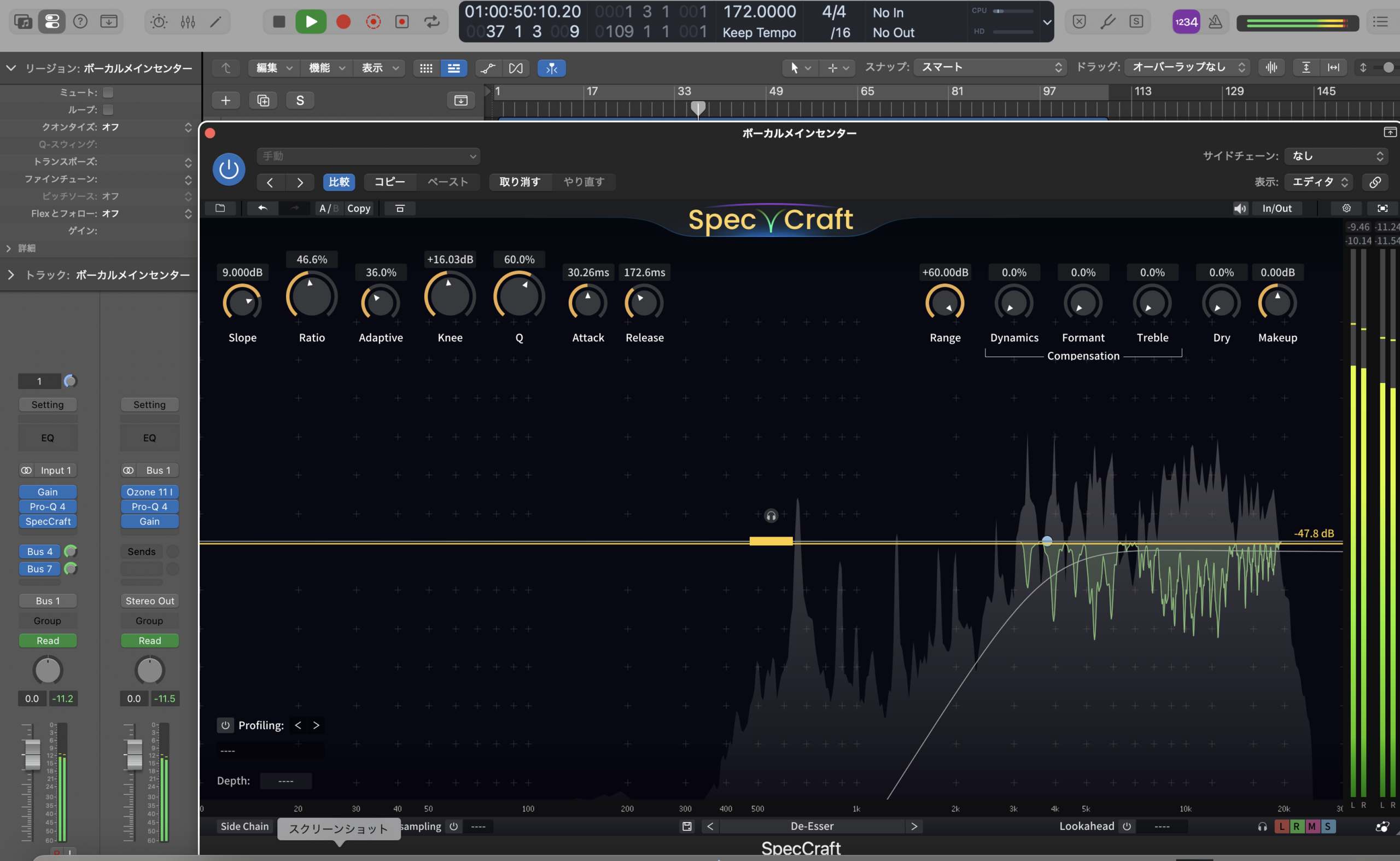
Task: Toggle the Inspector button in control bar
Action: click(x=52, y=22)
